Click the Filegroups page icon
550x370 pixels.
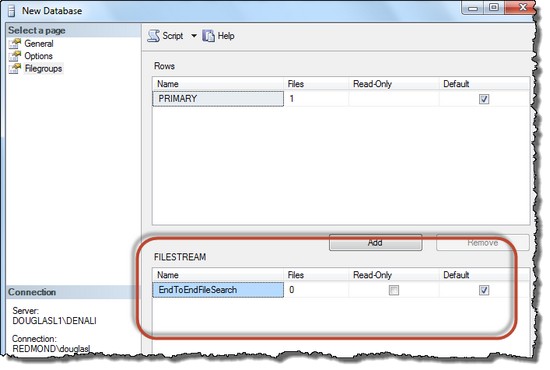[15, 68]
